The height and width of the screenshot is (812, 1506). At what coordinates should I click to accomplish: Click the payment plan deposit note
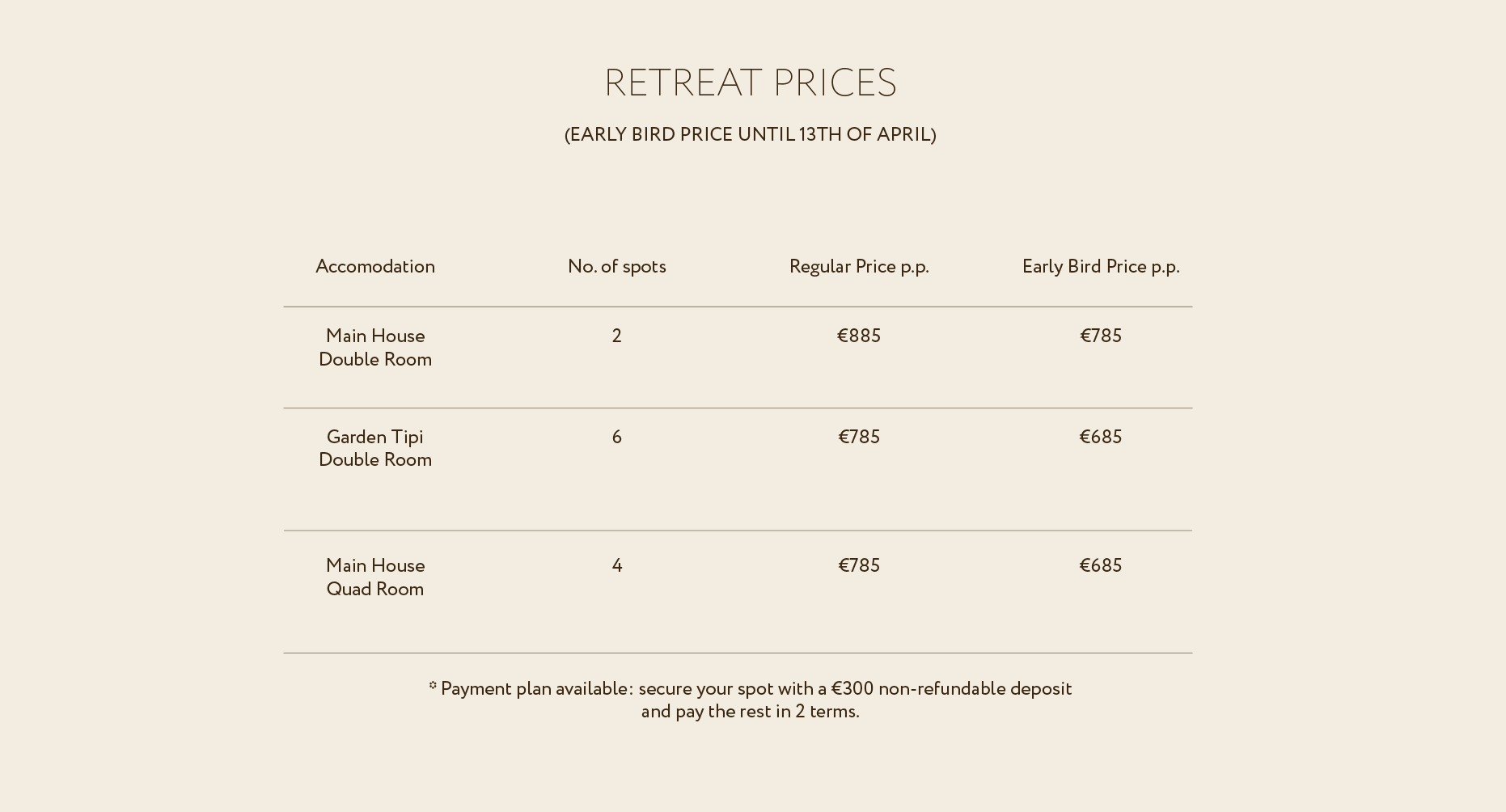click(x=750, y=700)
